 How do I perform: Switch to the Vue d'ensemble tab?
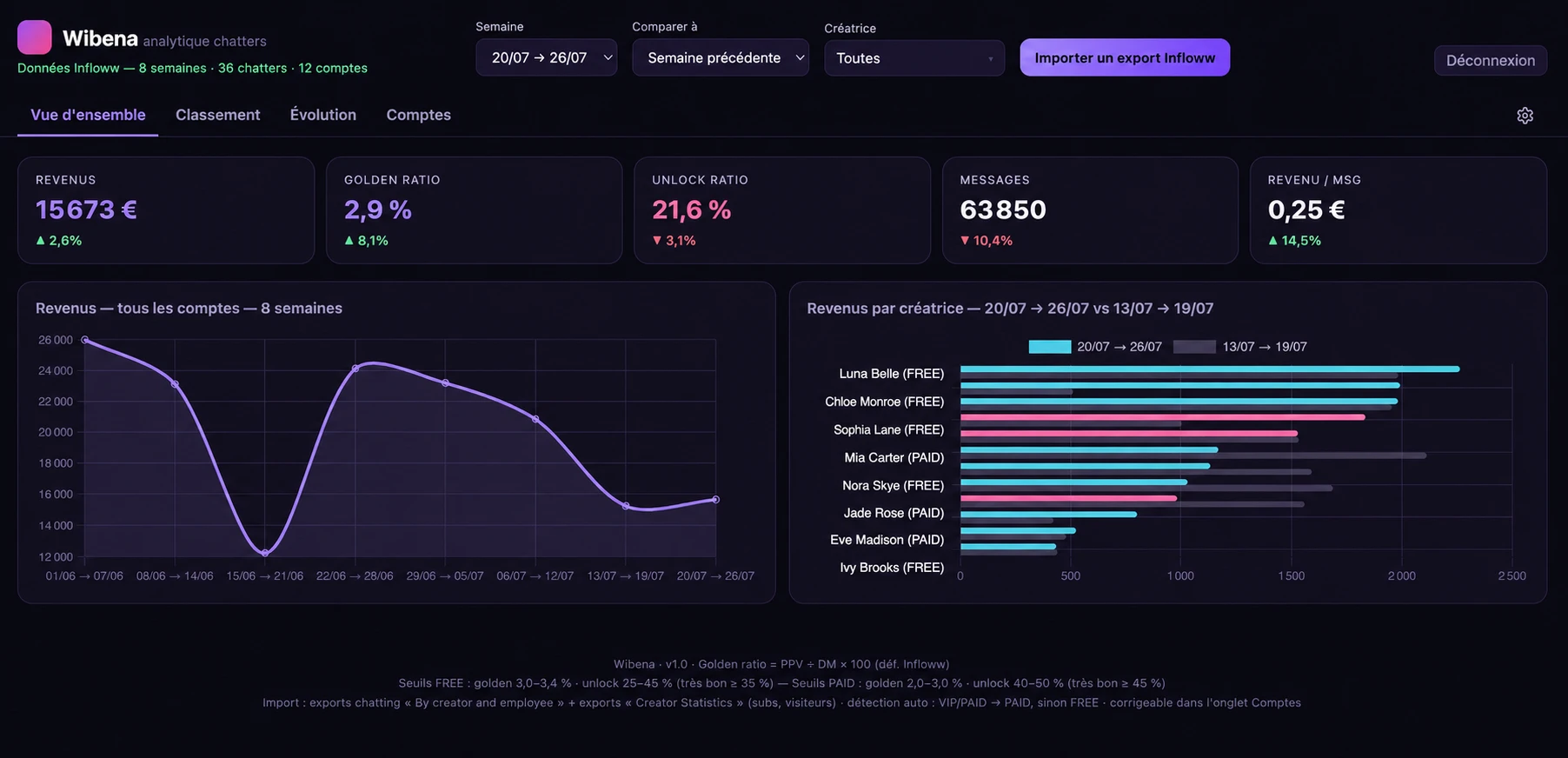pyautogui.click(x=88, y=115)
